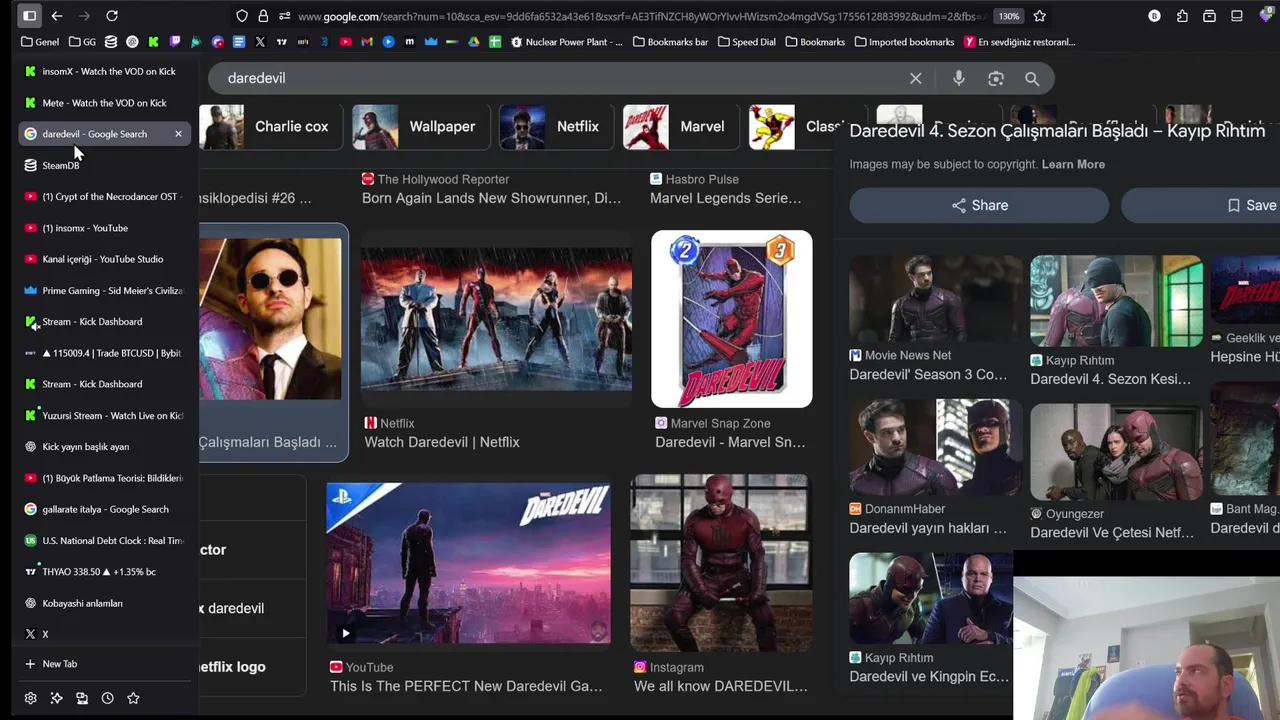1280x720 pixels.
Task: Go back to the previous page
Action: pyautogui.click(x=57, y=16)
